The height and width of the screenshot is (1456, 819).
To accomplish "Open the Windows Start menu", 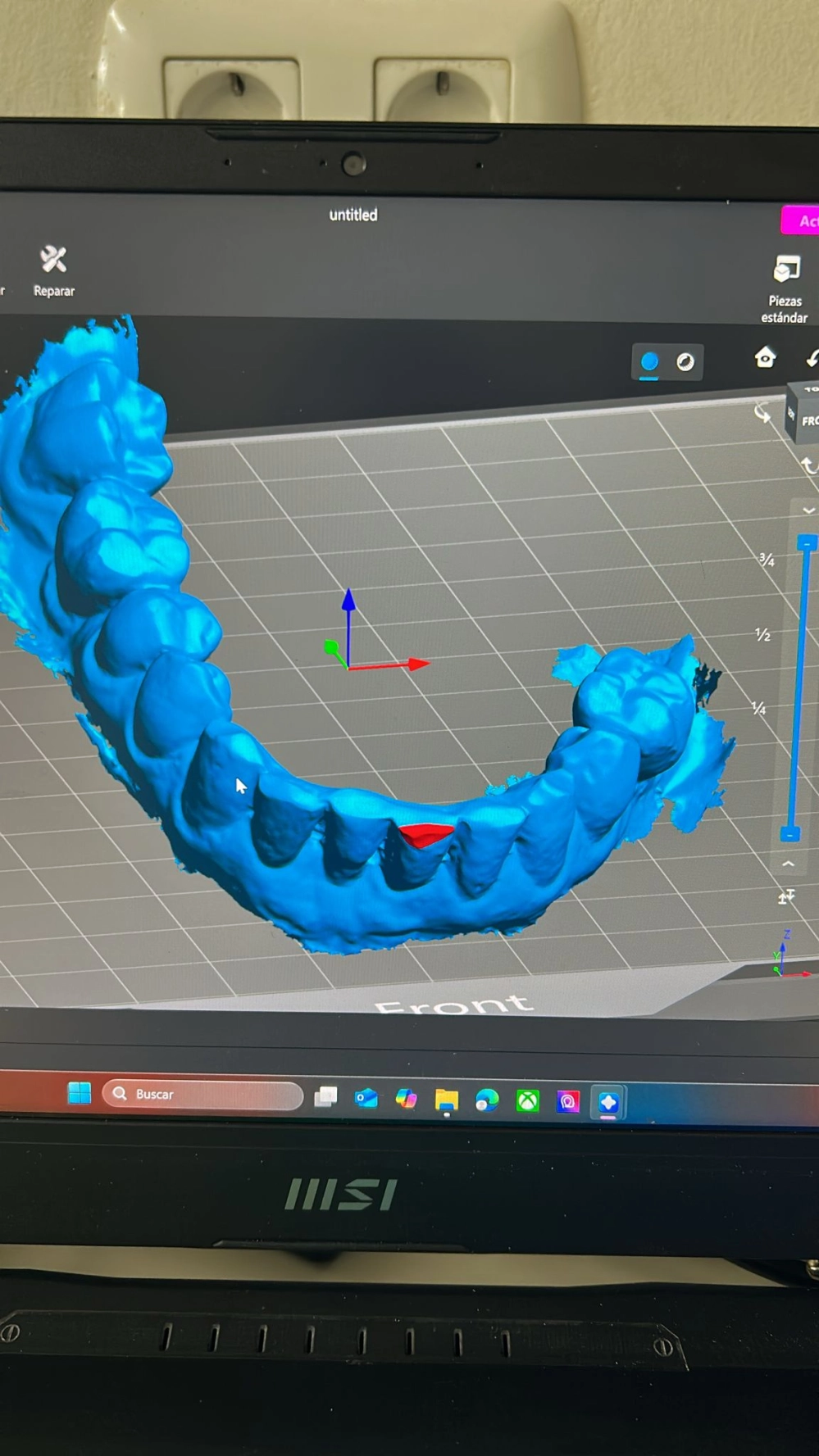I will pos(80,1093).
